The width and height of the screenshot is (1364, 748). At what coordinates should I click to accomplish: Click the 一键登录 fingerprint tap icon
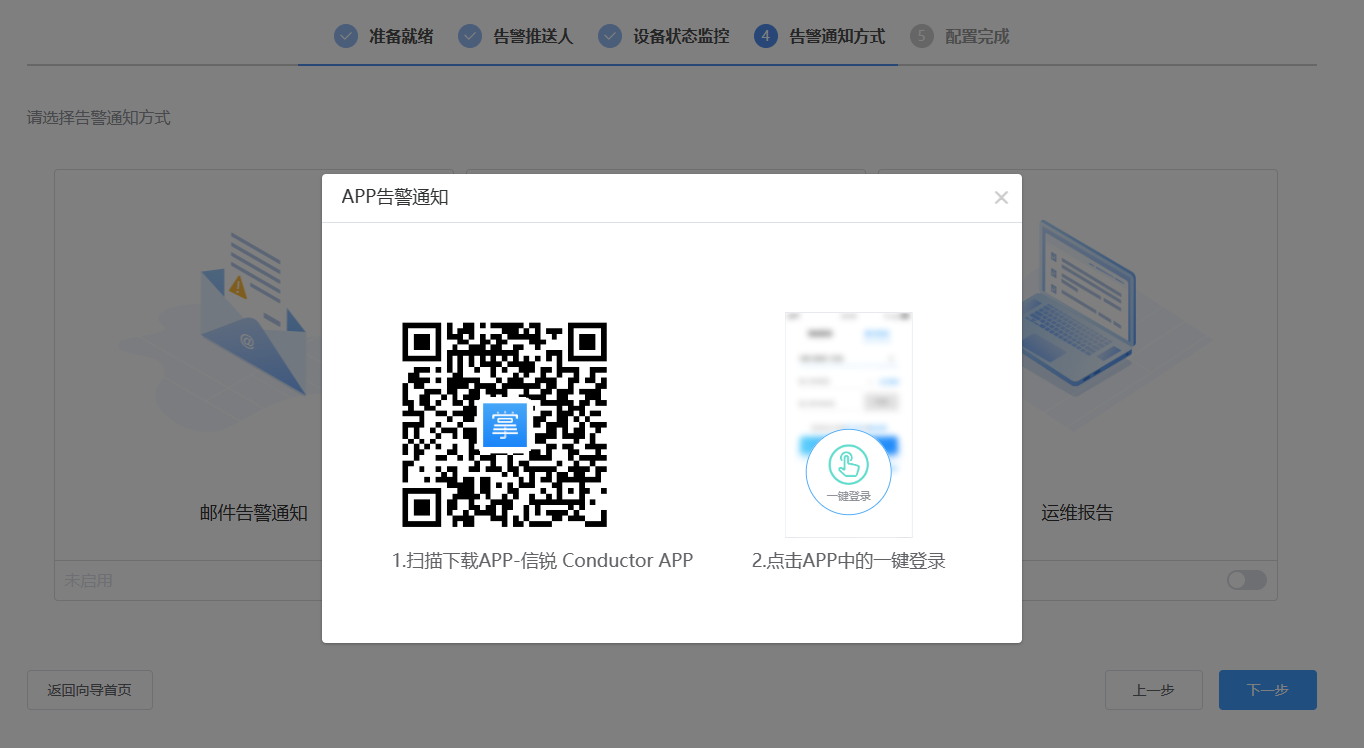pos(848,465)
